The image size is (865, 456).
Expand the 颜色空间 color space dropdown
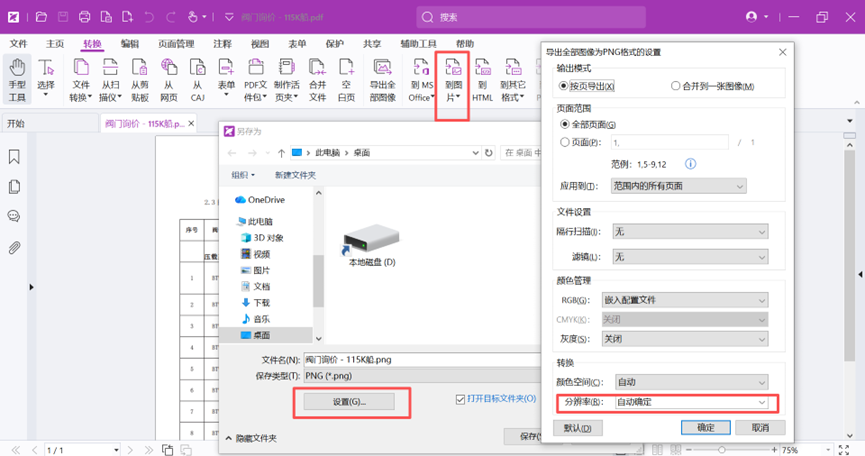pos(690,382)
